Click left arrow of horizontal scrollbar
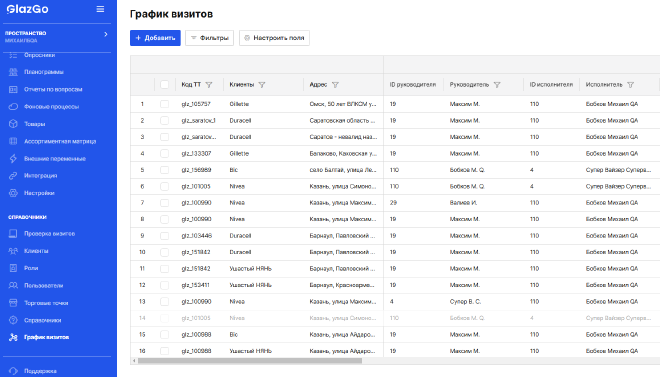Image resolution: width=660 pixels, height=377 pixels. (134, 361)
